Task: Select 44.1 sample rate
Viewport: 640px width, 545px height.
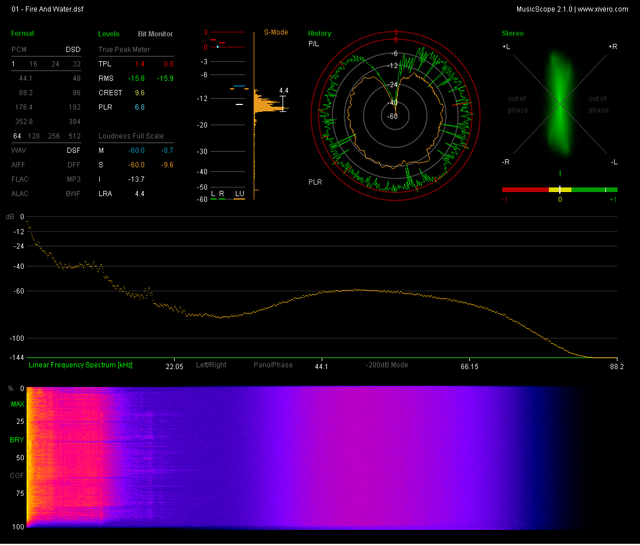Action: point(25,78)
